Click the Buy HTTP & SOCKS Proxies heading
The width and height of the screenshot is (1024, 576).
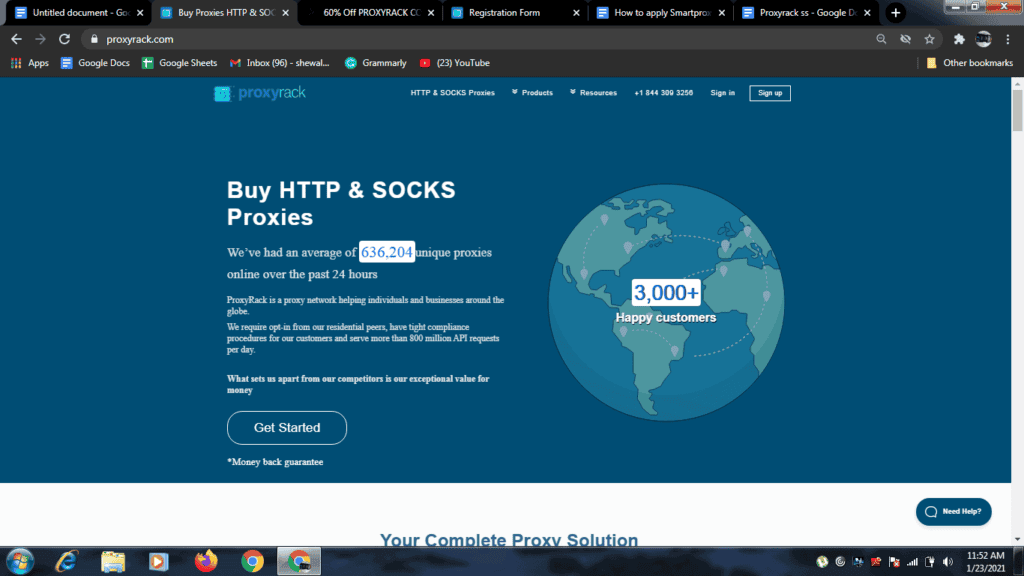tap(341, 203)
